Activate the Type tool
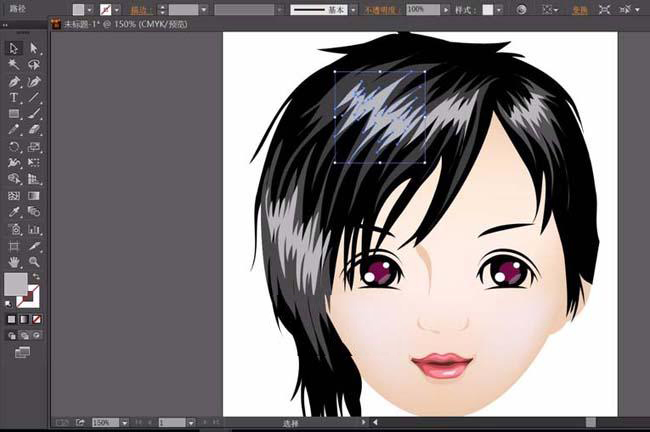Image resolution: width=650 pixels, height=432 pixels. pos(14,97)
